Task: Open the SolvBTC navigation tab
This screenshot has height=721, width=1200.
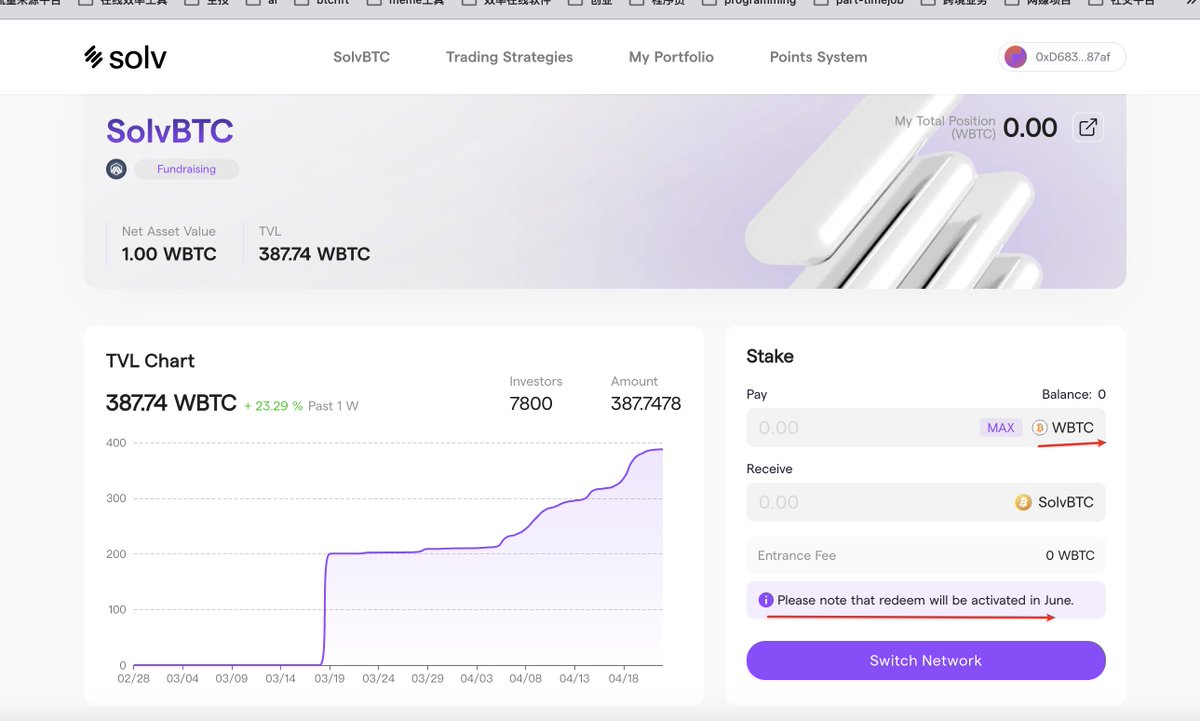Action: coord(361,57)
